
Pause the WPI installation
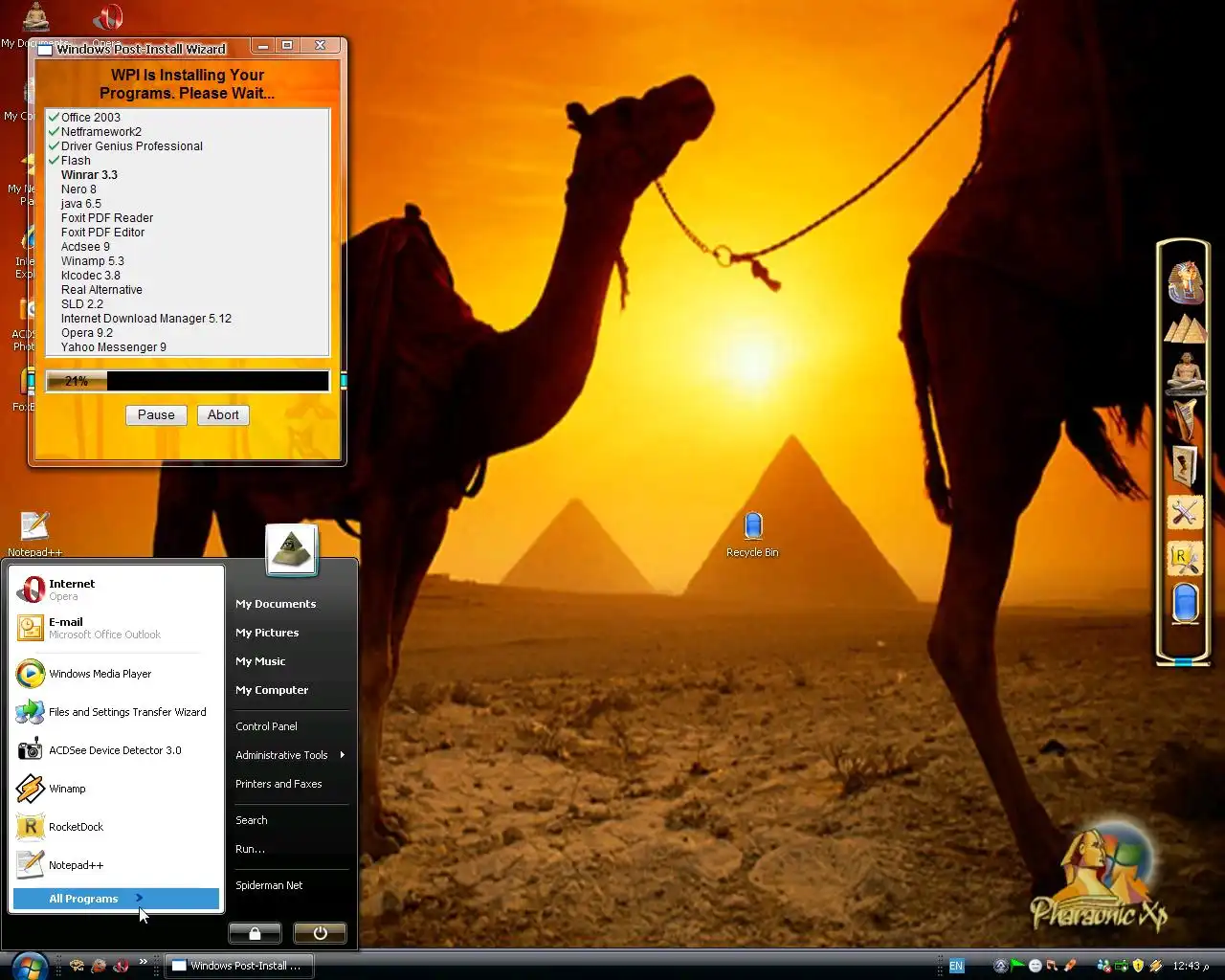pyautogui.click(x=156, y=414)
